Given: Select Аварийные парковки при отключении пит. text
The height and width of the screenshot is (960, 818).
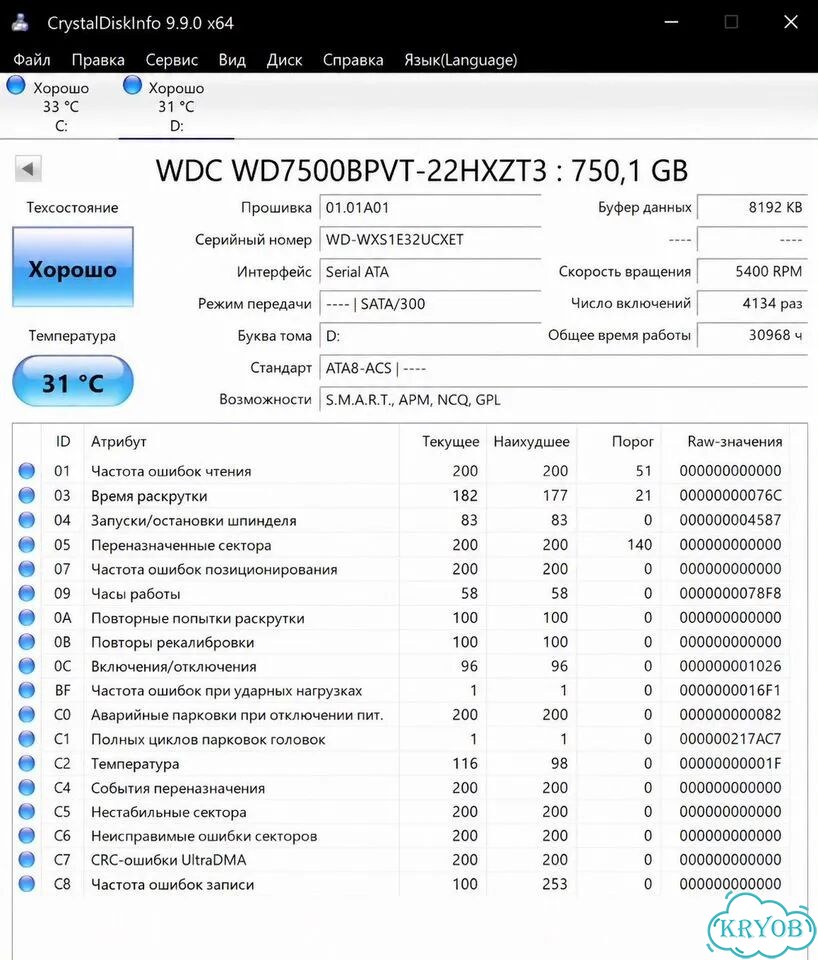Looking at the screenshot, I should [x=237, y=715].
